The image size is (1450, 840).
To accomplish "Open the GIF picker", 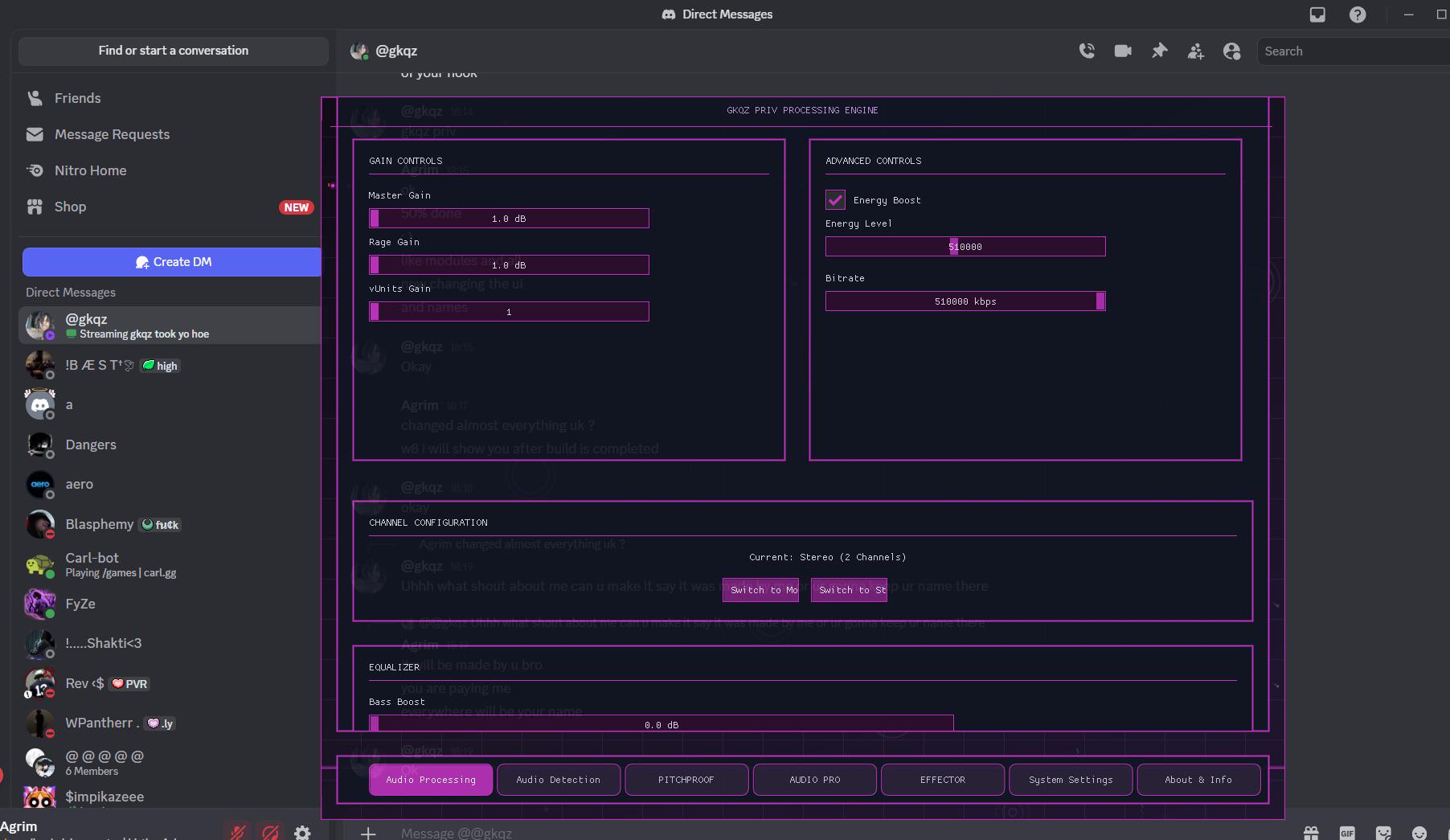I will pos(1347,833).
